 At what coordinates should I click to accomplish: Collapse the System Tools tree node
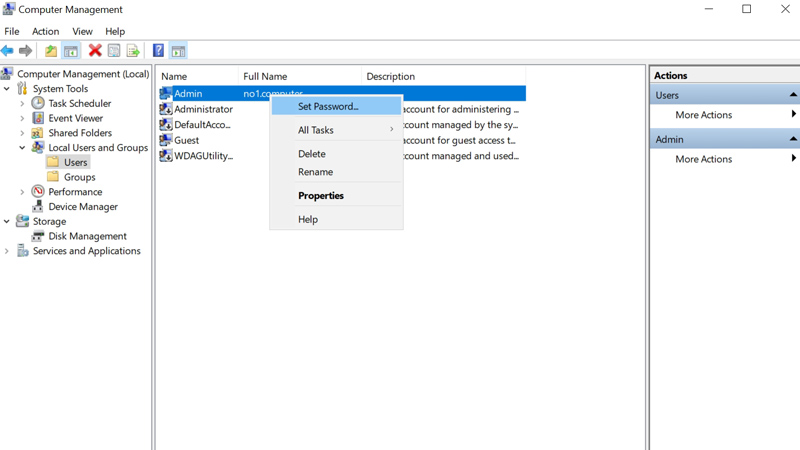[7, 89]
